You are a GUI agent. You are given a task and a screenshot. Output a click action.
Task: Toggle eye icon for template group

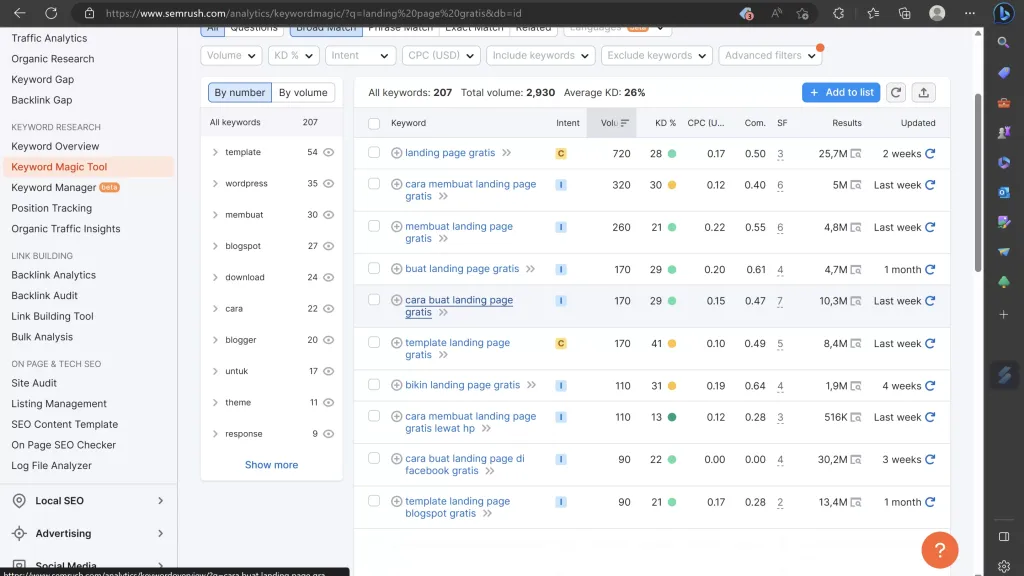click(328, 152)
